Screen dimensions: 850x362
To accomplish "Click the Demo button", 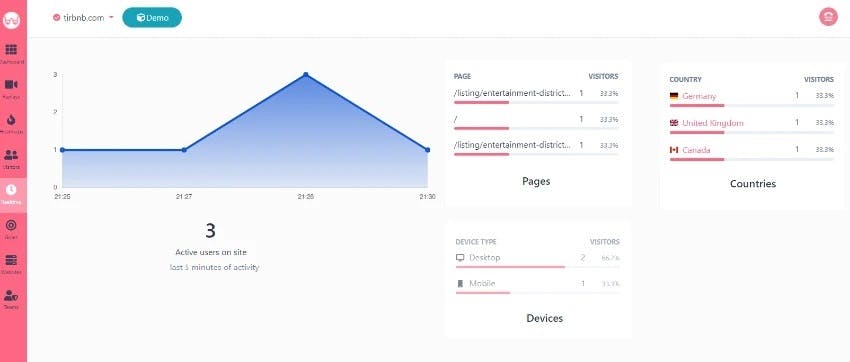I will pyautogui.click(x=152, y=17).
